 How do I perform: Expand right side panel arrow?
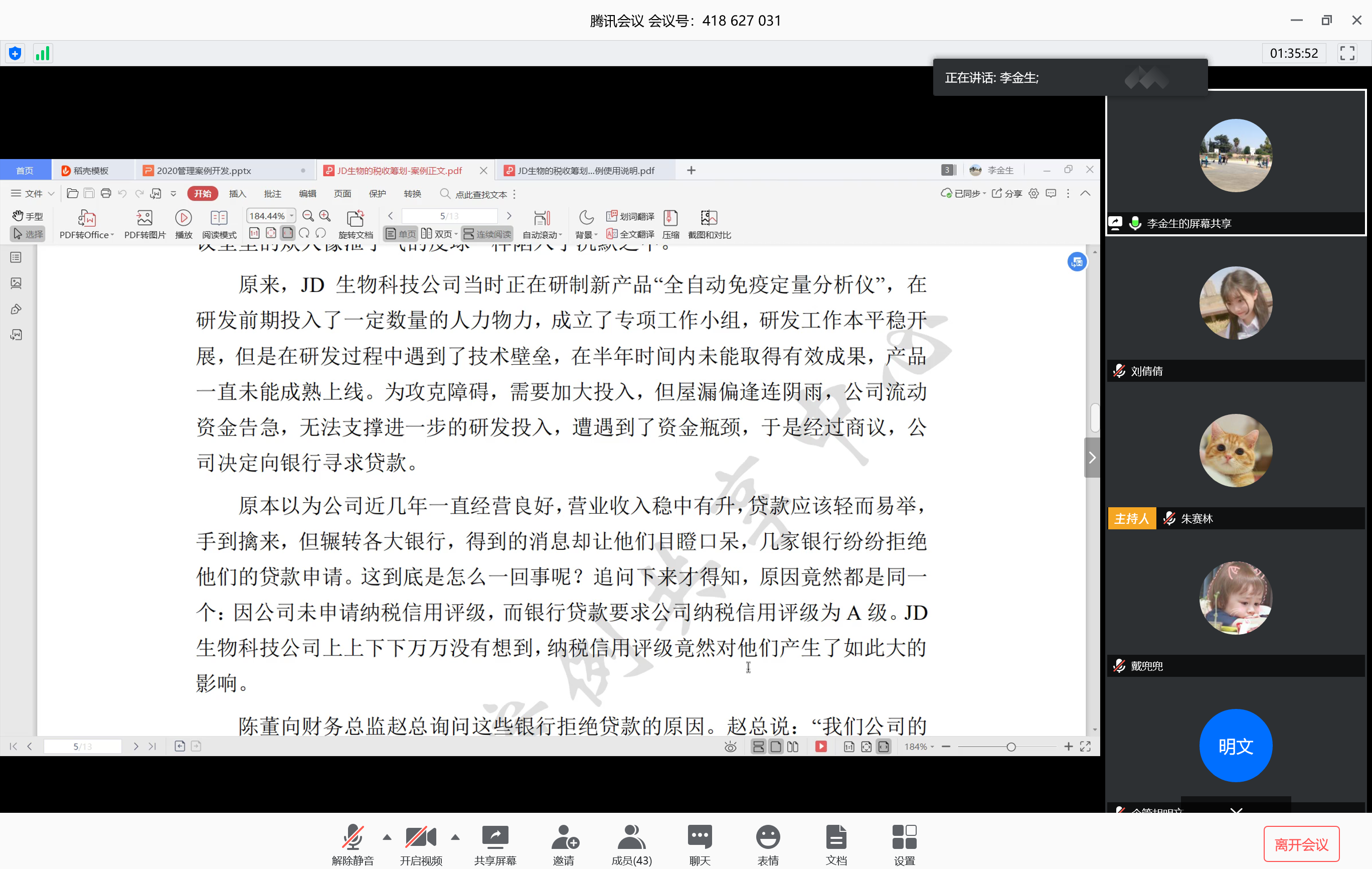tap(1092, 457)
